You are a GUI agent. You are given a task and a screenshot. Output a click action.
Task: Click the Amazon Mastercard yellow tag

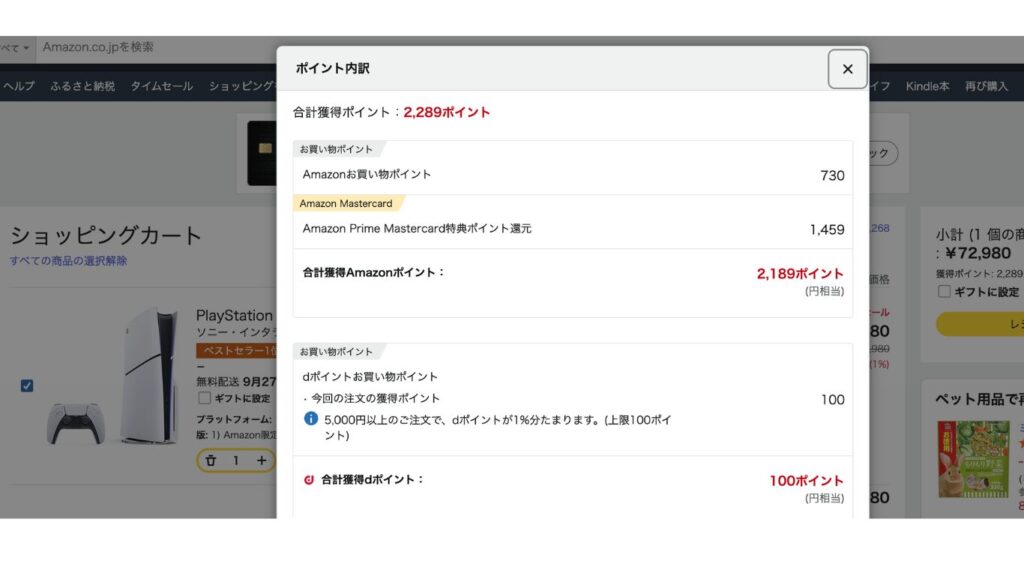(x=347, y=204)
